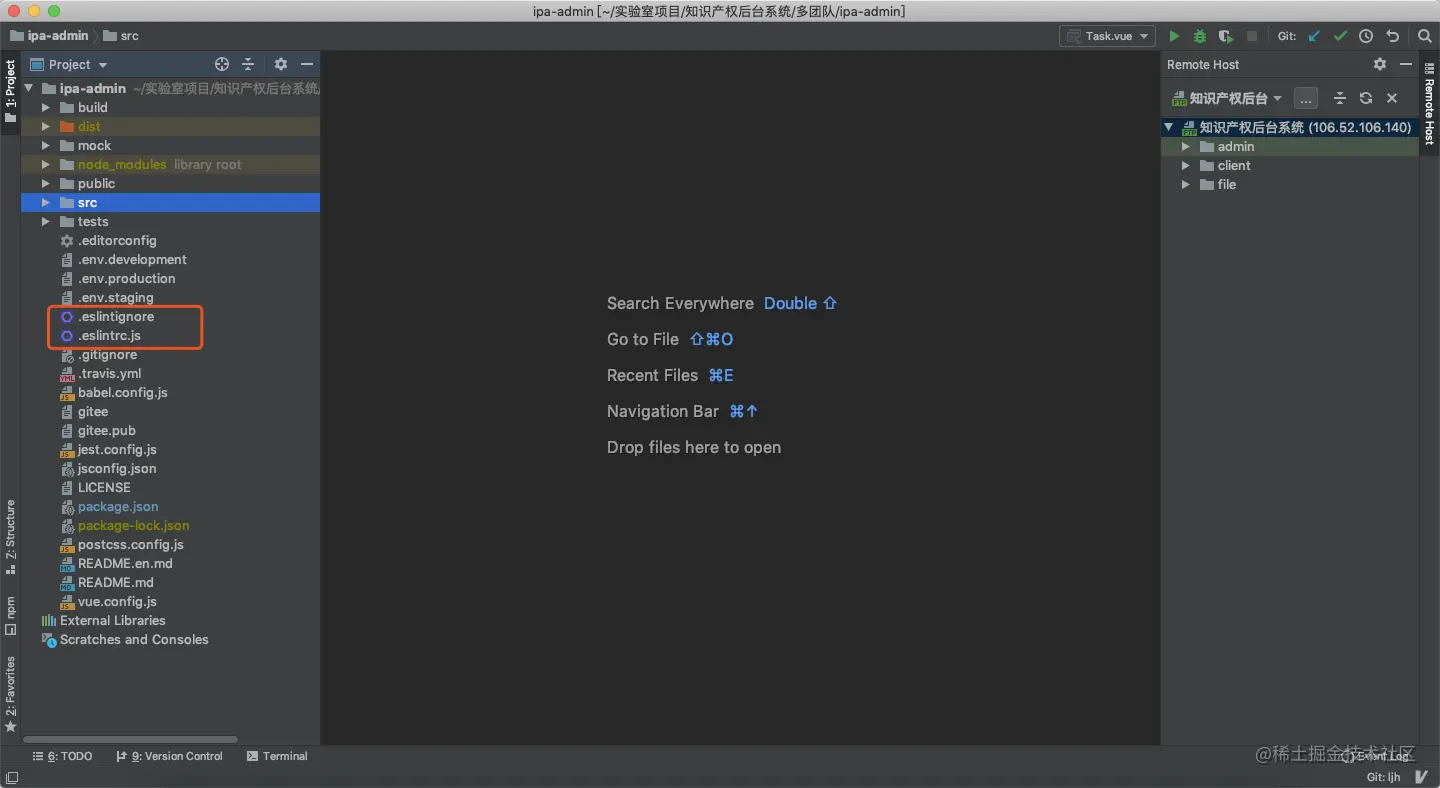Image resolution: width=1440 pixels, height=788 pixels.
Task: Open Remote Host settings gear
Action: pyautogui.click(x=1380, y=64)
